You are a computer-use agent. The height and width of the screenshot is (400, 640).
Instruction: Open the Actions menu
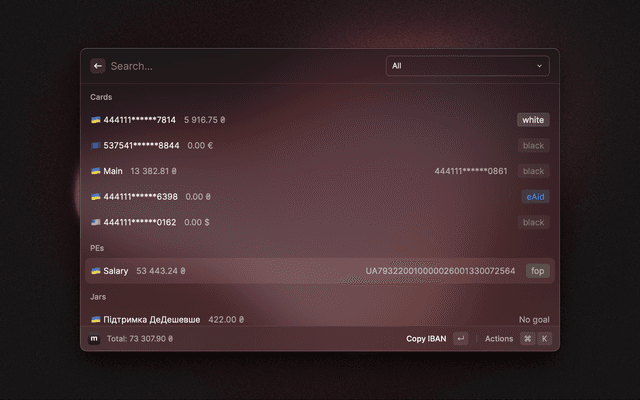(x=498, y=339)
